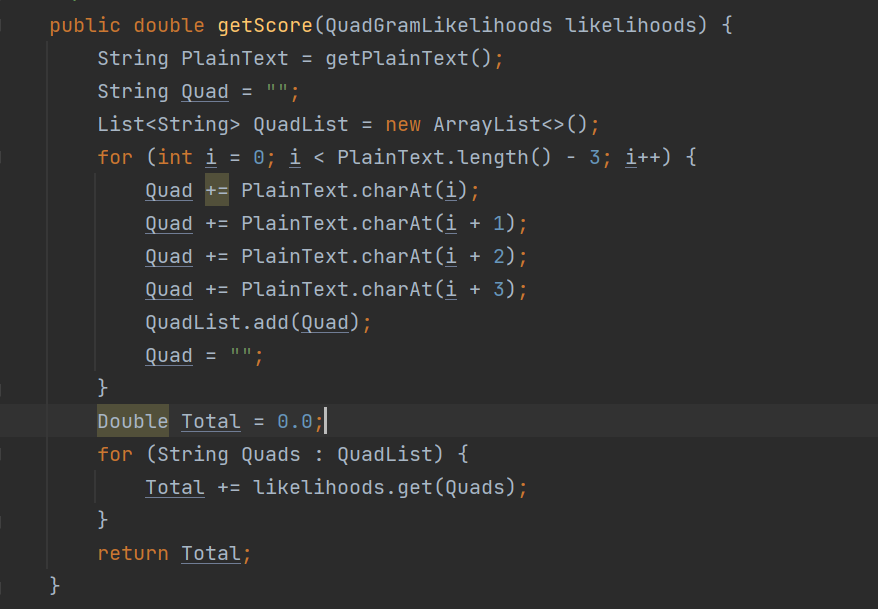The height and width of the screenshot is (609, 878).
Task: Click ArrayList in the QuadList declaration
Action: (x=487, y=124)
